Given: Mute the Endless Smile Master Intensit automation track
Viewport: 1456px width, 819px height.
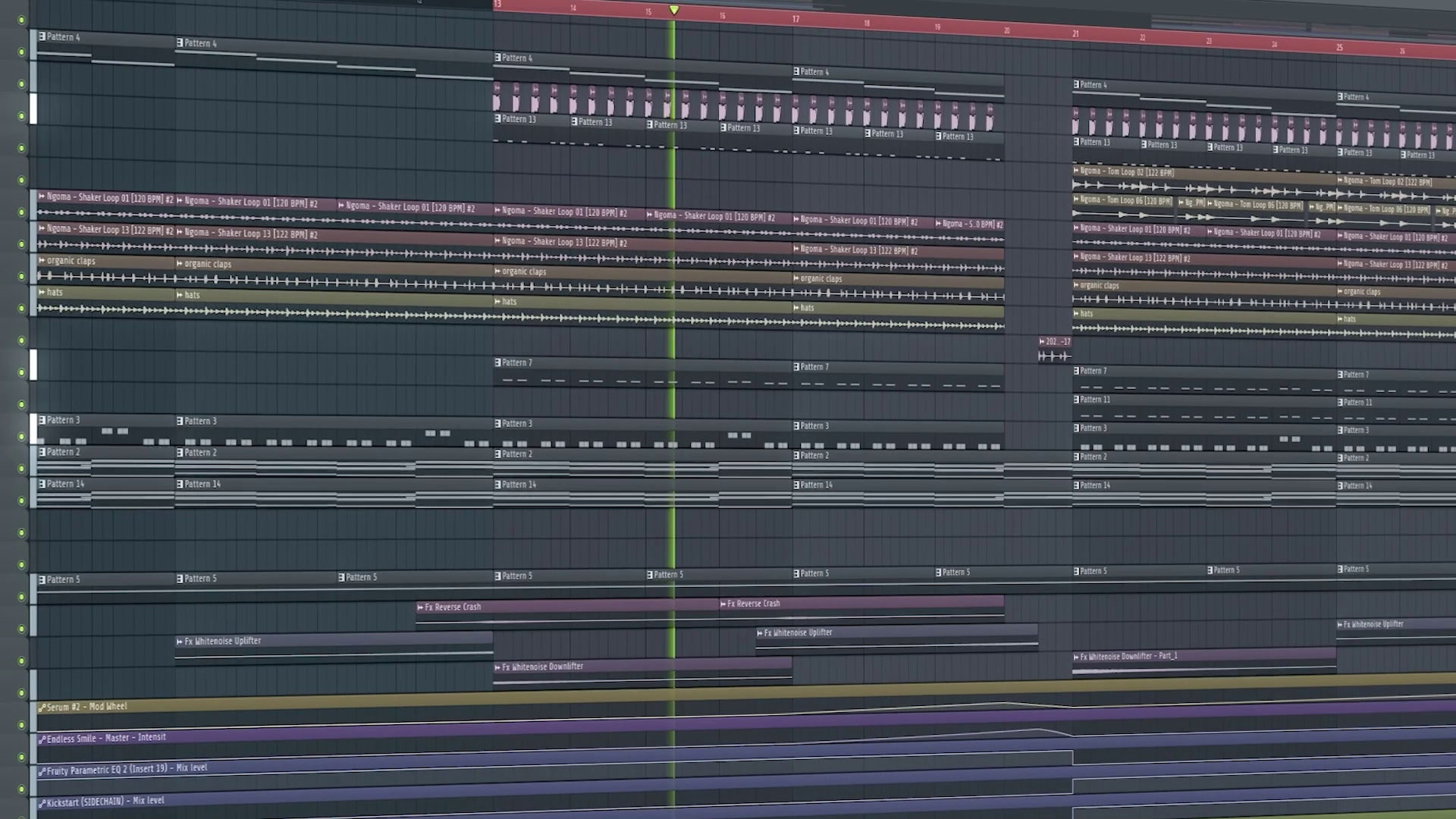Looking at the screenshot, I should tap(21, 757).
